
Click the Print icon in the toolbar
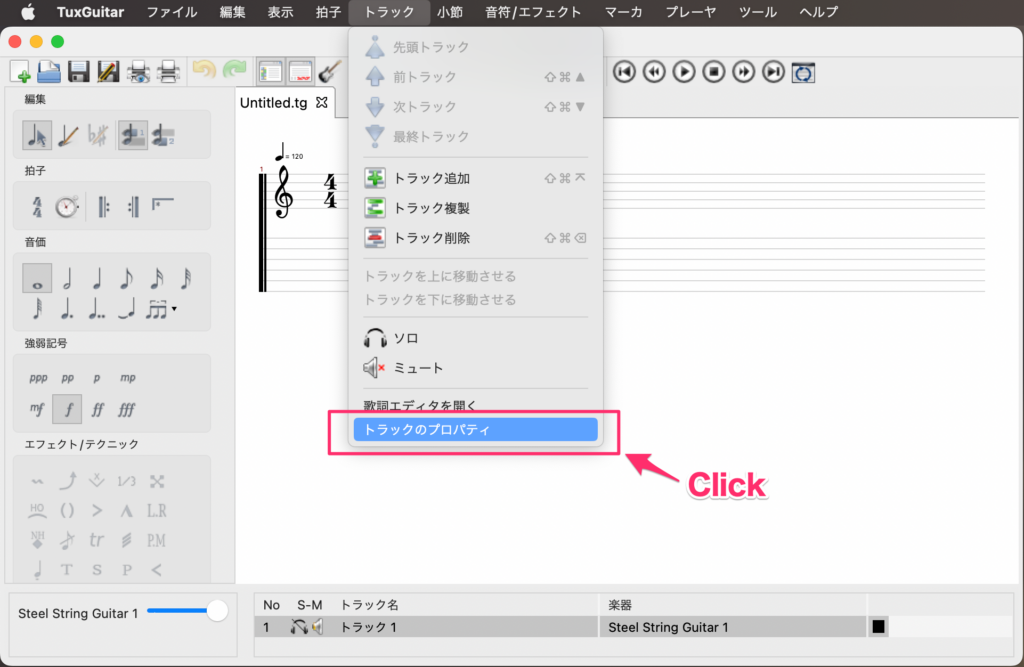(168, 72)
